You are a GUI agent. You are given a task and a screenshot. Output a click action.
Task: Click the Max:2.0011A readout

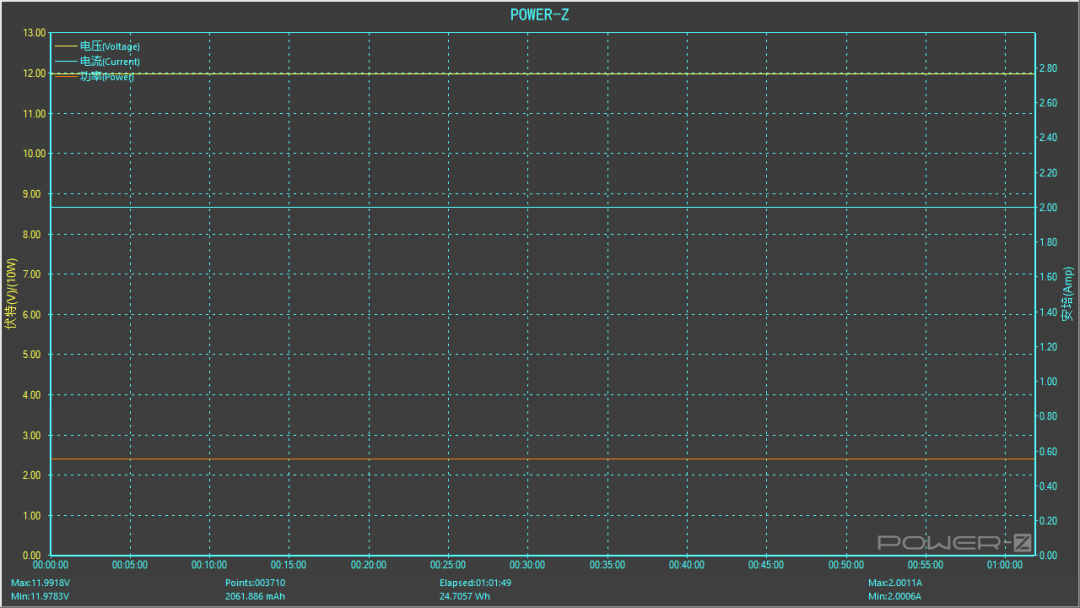click(895, 583)
